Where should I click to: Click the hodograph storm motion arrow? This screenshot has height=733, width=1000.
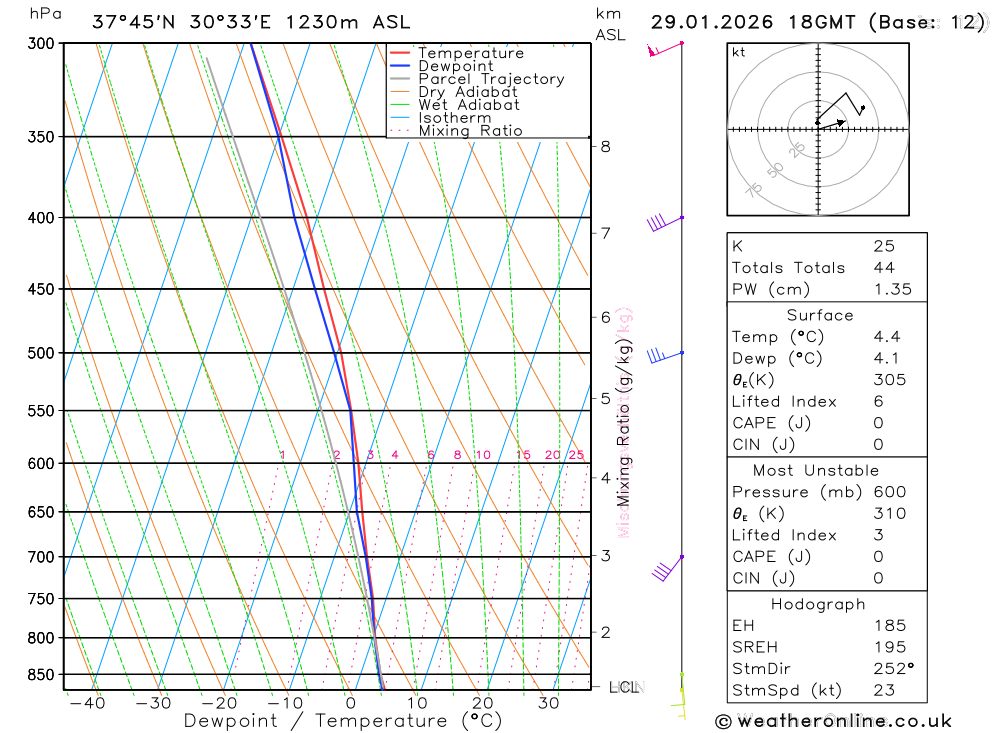[x=832, y=124]
